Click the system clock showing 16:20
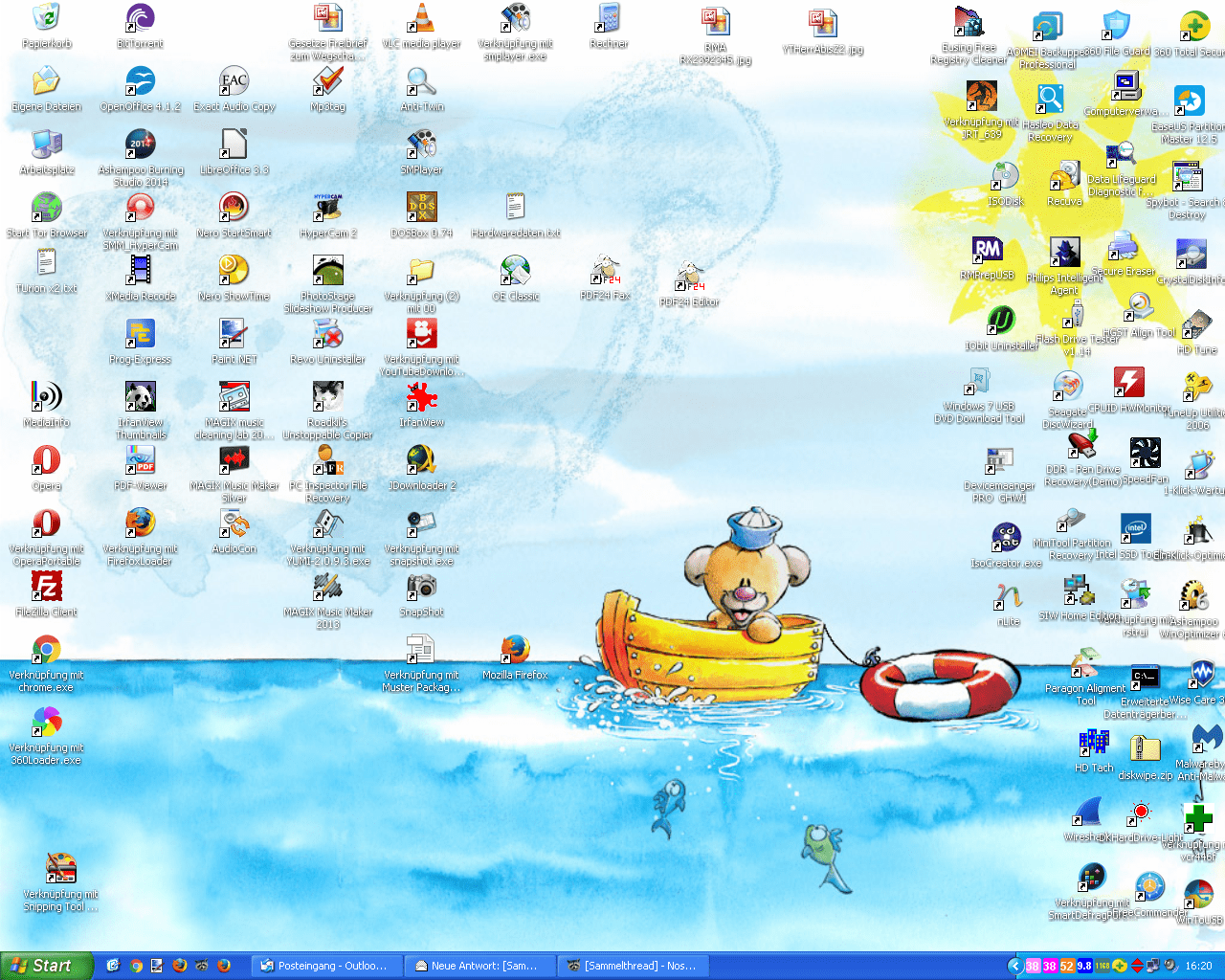1225x980 pixels. click(x=1198, y=966)
